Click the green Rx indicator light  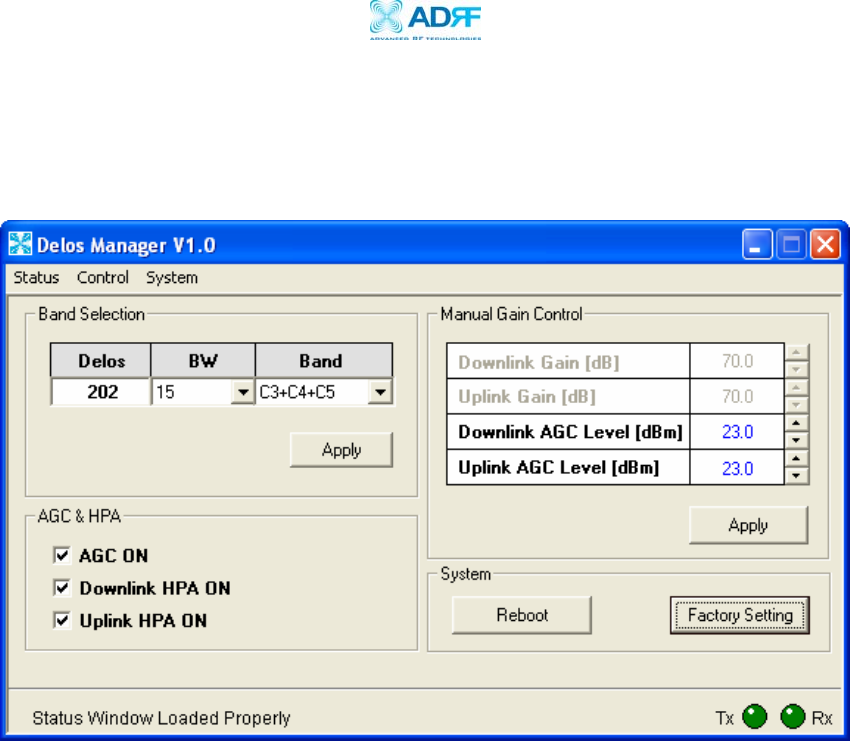pyautogui.click(x=793, y=717)
